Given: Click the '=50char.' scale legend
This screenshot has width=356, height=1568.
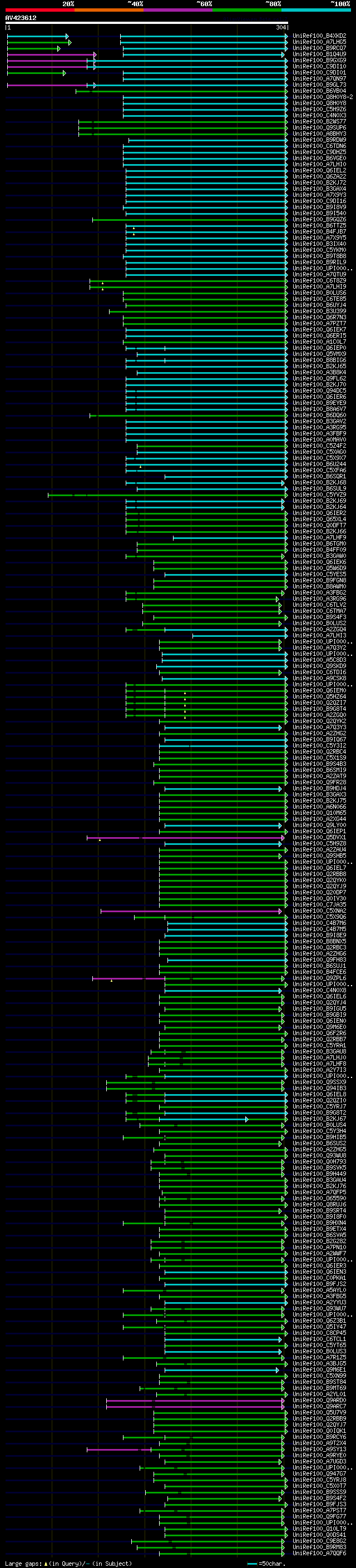Looking at the screenshot, I should [273, 1563].
